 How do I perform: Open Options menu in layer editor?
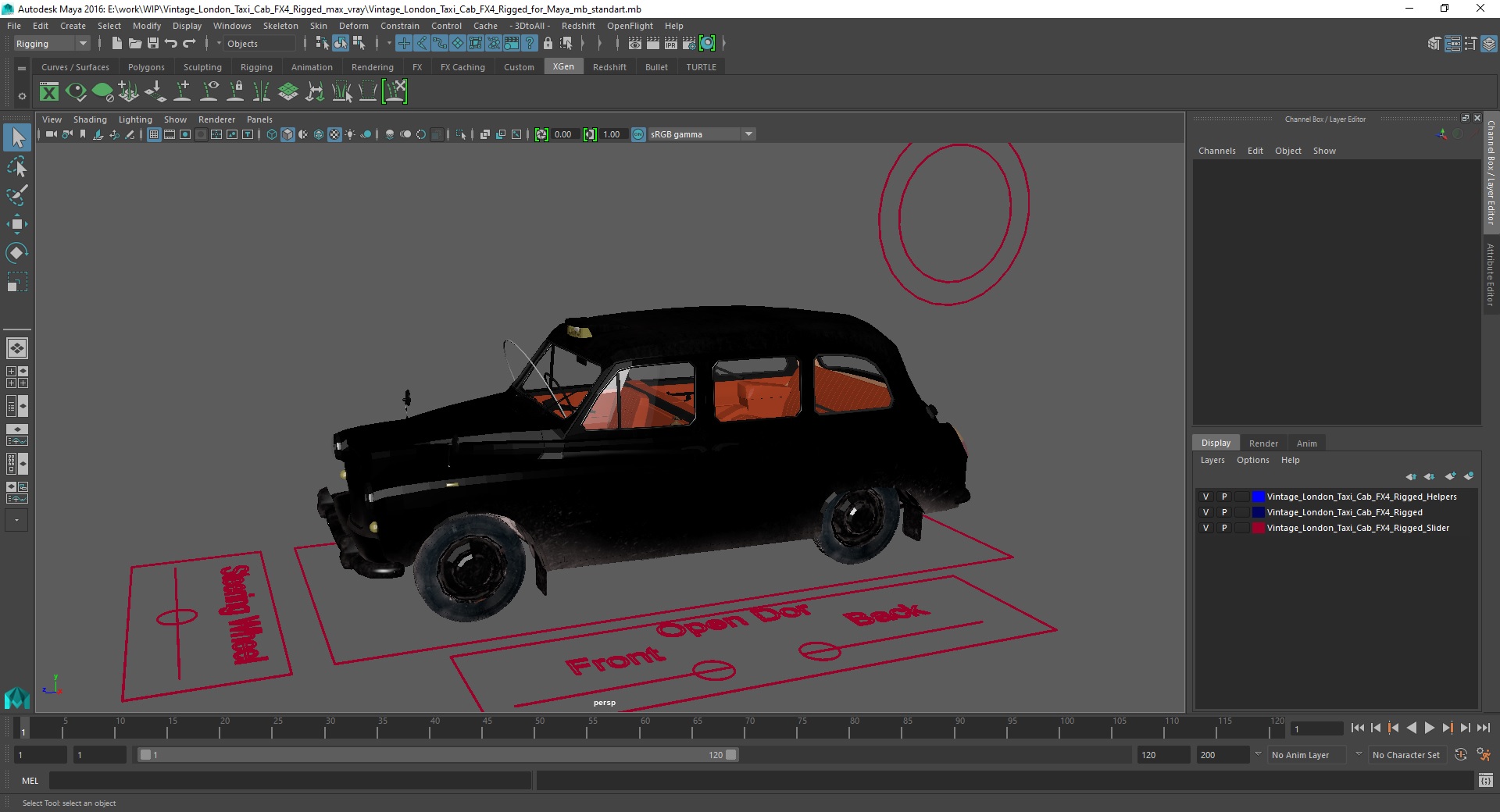pos(1252,460)
